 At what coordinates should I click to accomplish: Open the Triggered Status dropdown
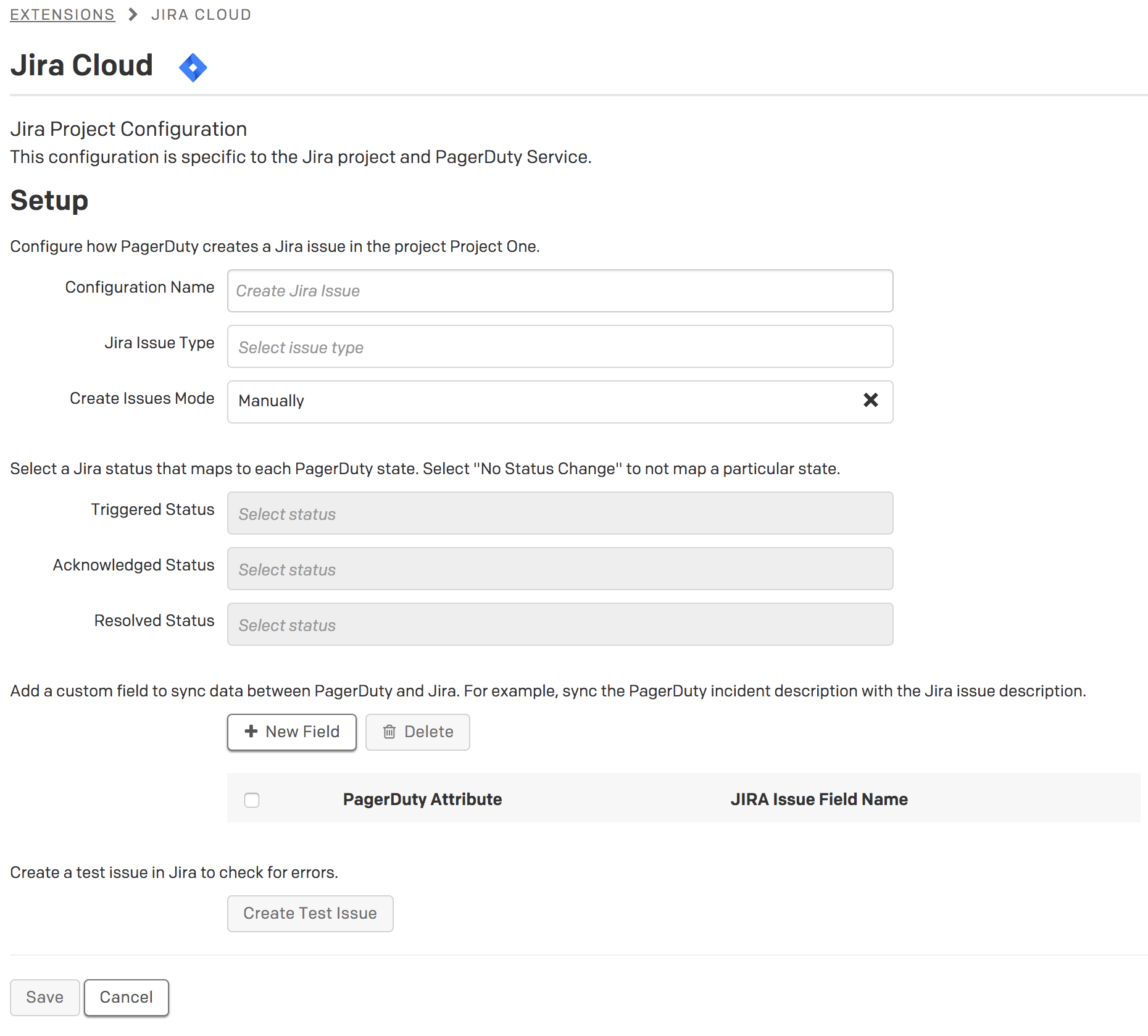[x=560, y=513]
